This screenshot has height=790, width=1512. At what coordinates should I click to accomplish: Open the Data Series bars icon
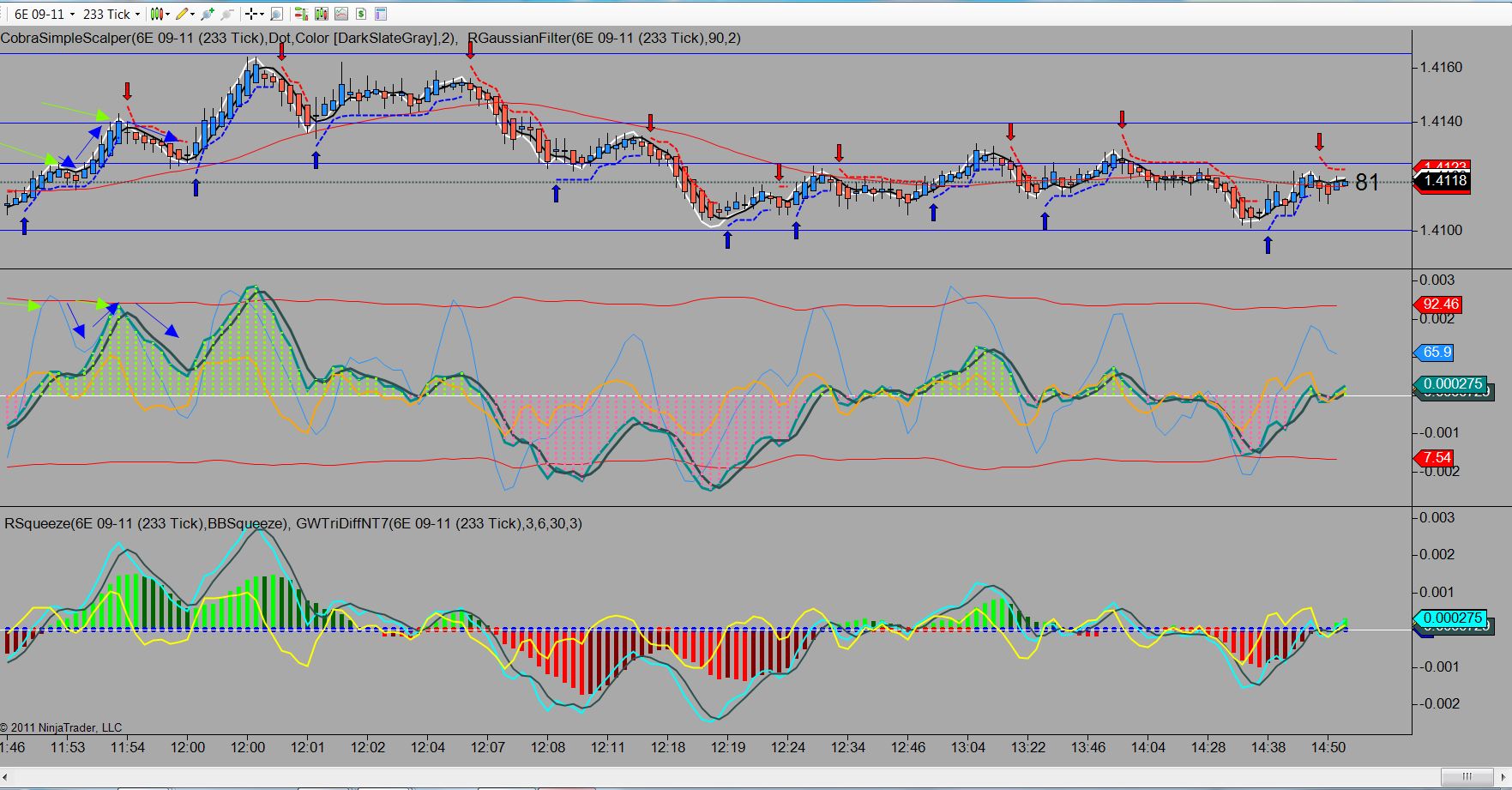tap(321, 14)
